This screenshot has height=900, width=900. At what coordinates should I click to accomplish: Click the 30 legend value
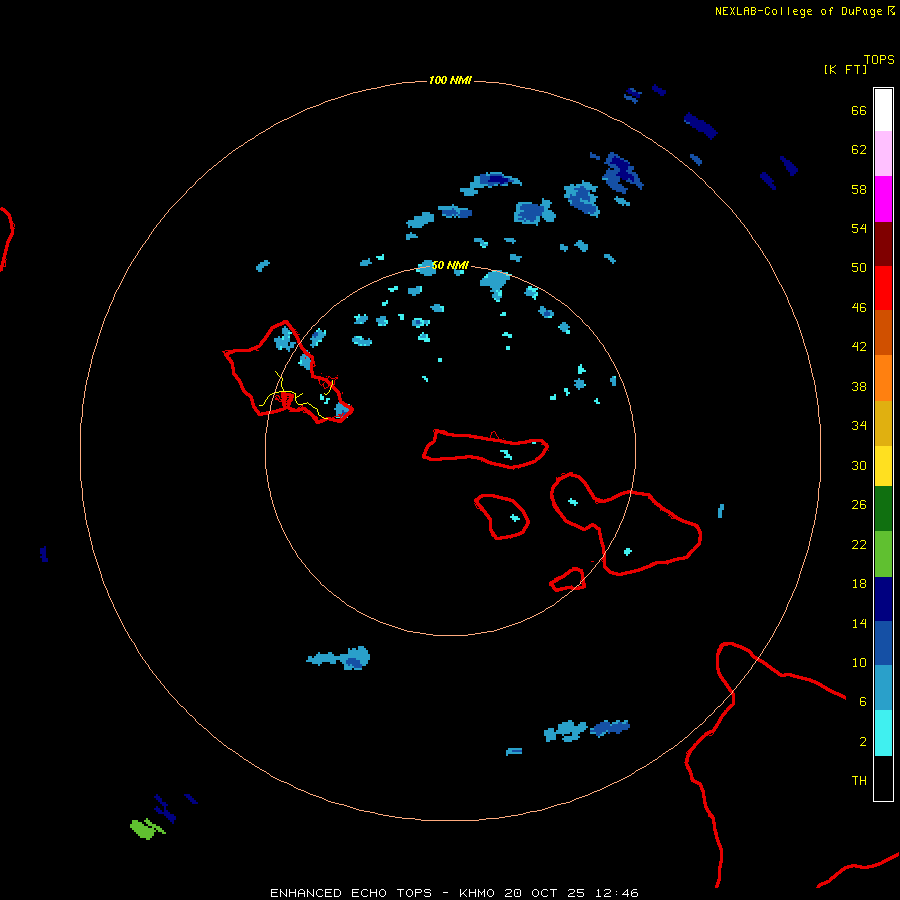859,465
